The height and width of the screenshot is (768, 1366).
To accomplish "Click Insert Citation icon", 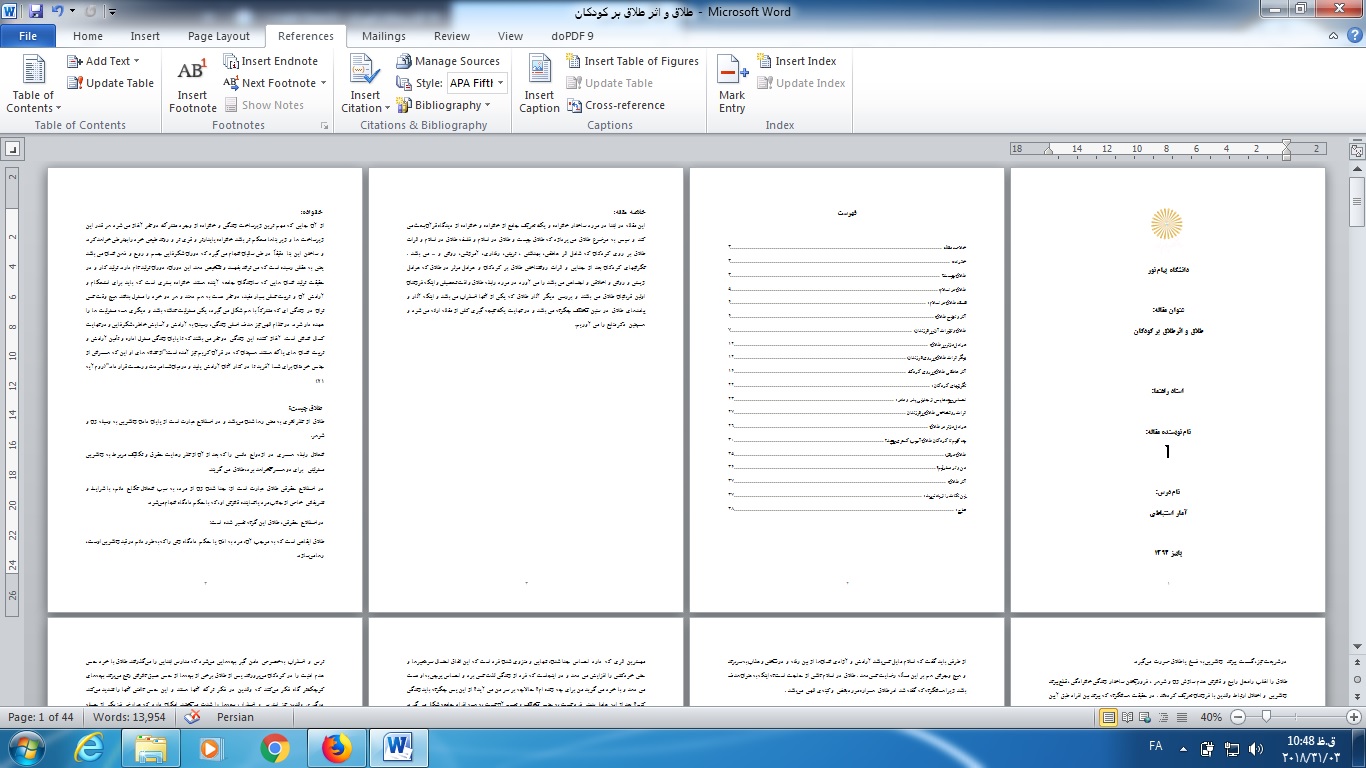I will tap(365, 72).
